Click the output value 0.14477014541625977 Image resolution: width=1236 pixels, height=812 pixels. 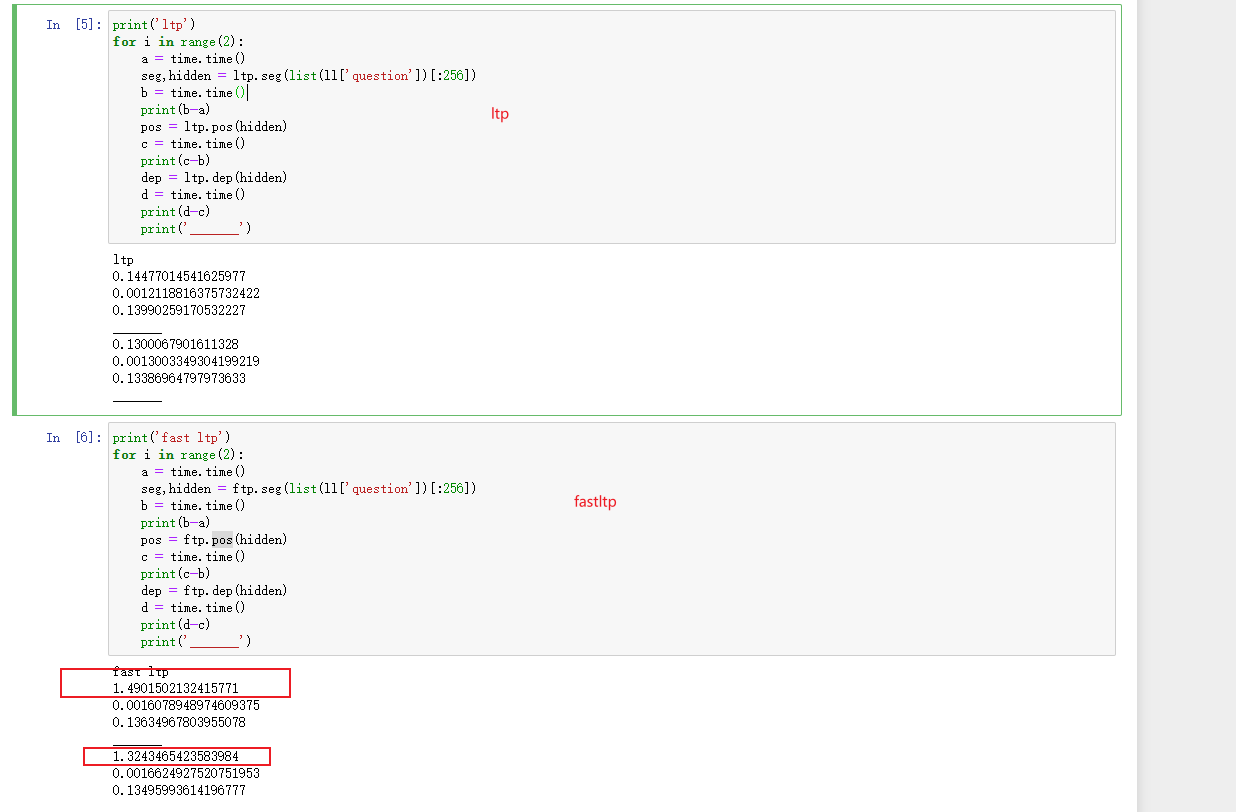point(180,276)
